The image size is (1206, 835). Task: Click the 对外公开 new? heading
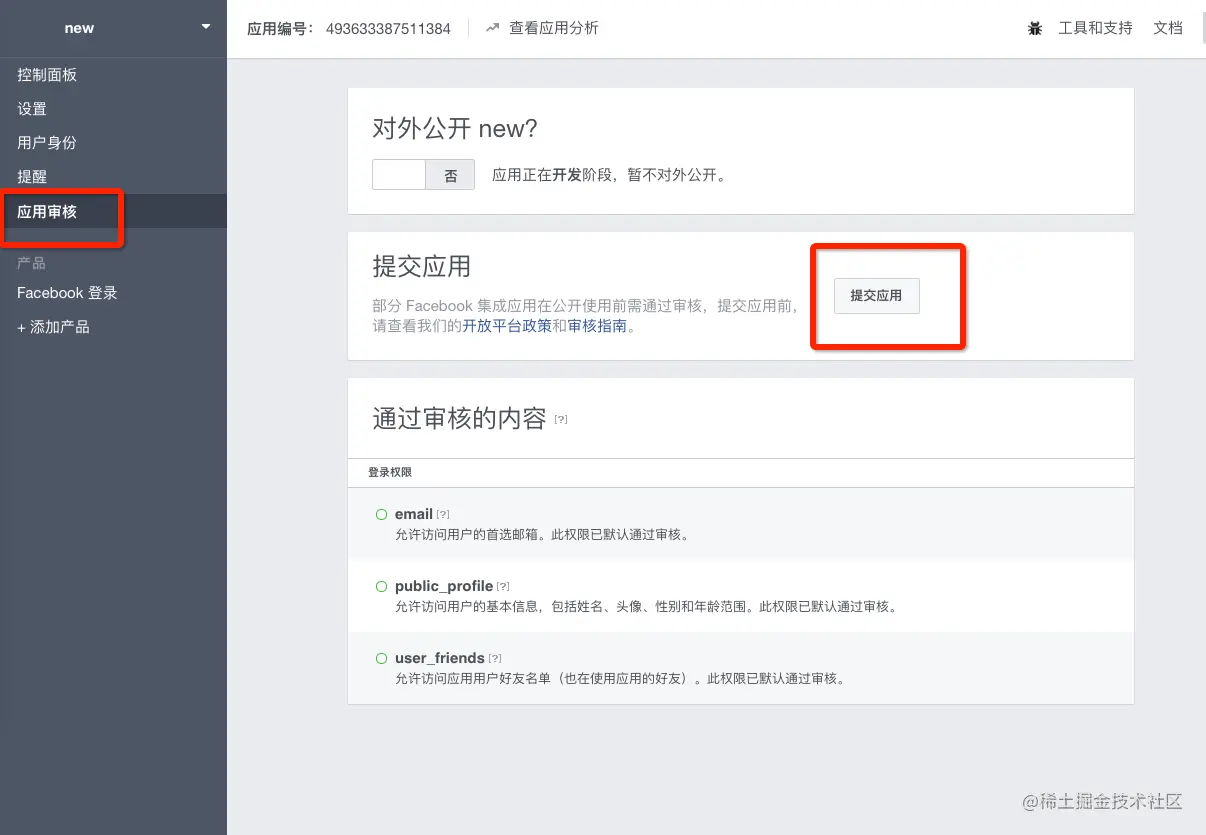point(455,128)
